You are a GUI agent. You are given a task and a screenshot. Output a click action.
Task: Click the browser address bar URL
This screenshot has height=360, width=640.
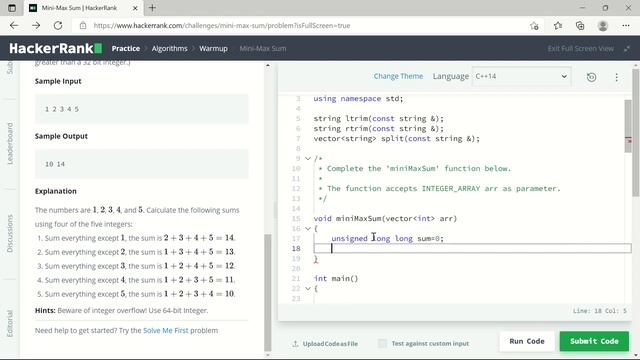click(x=222, y=25)
